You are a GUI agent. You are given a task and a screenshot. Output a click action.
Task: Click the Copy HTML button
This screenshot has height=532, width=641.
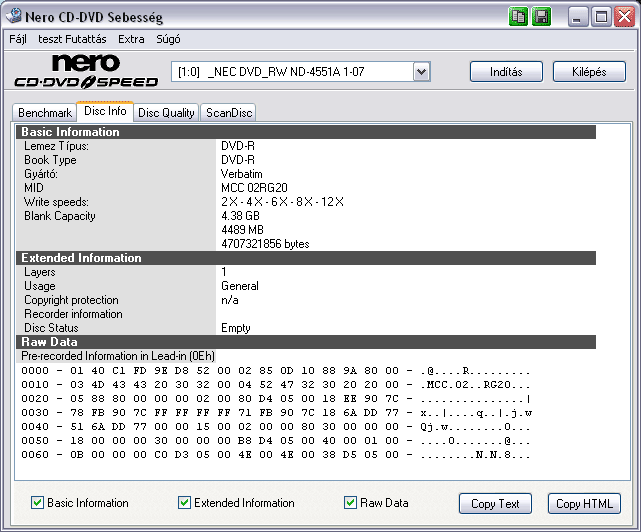(x=584, y=503)
